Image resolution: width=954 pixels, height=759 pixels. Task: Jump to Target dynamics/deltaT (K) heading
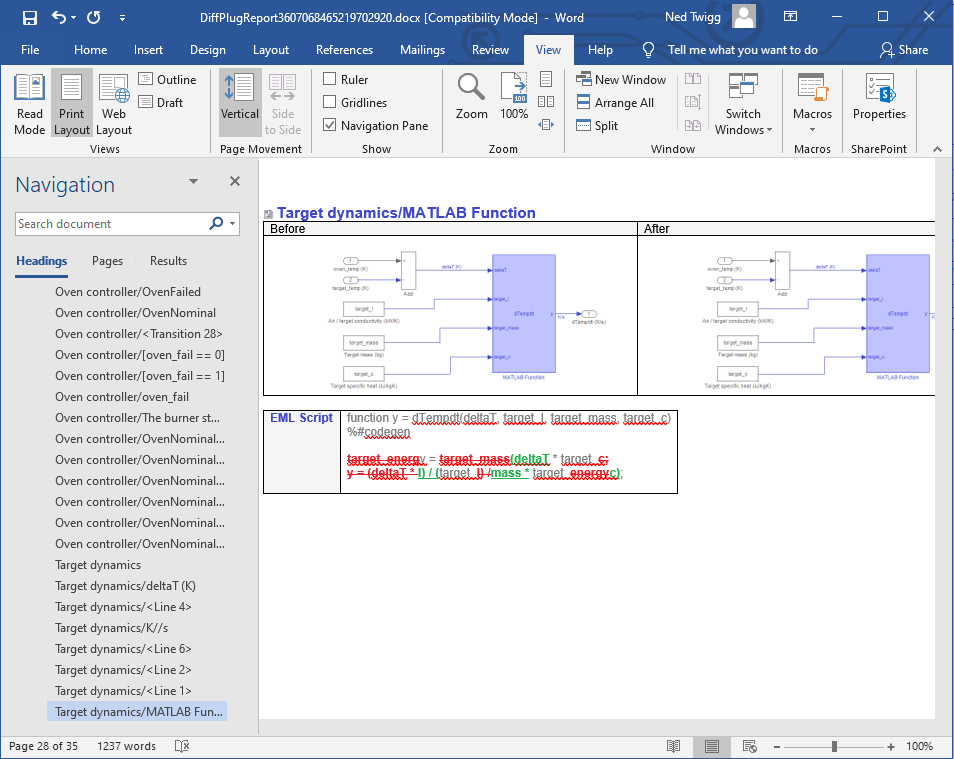pyautogui.click(x=125, y=586)
